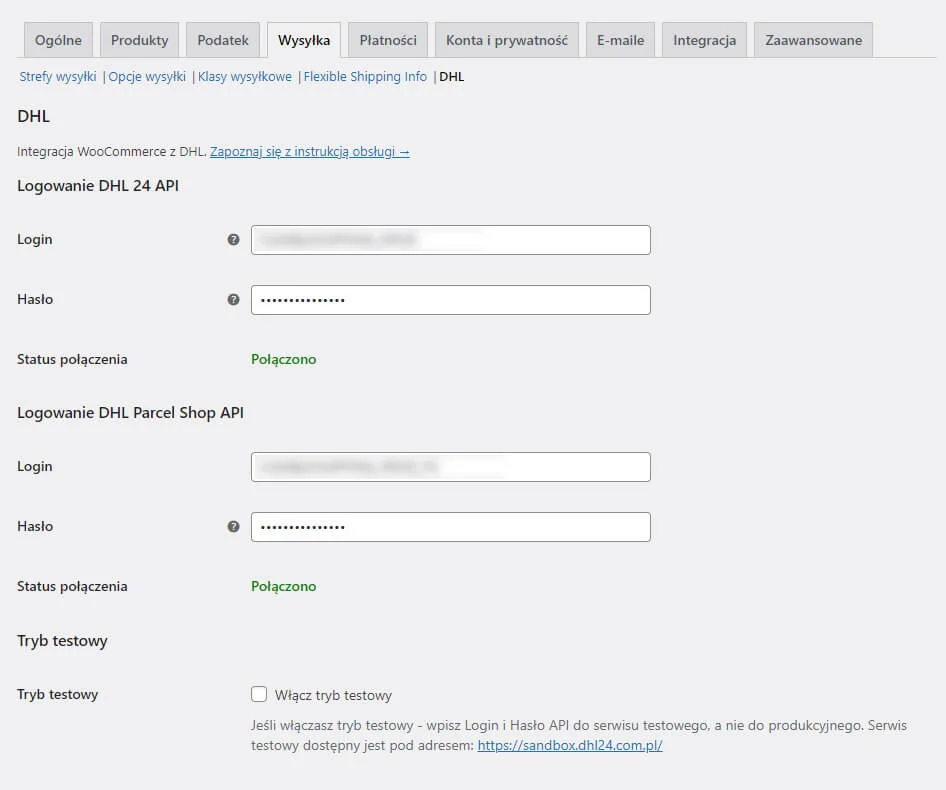Click the Logowanie DHL Parcel Shop API heading
This screenshot has width=946, height=790.
pos(130,412)
